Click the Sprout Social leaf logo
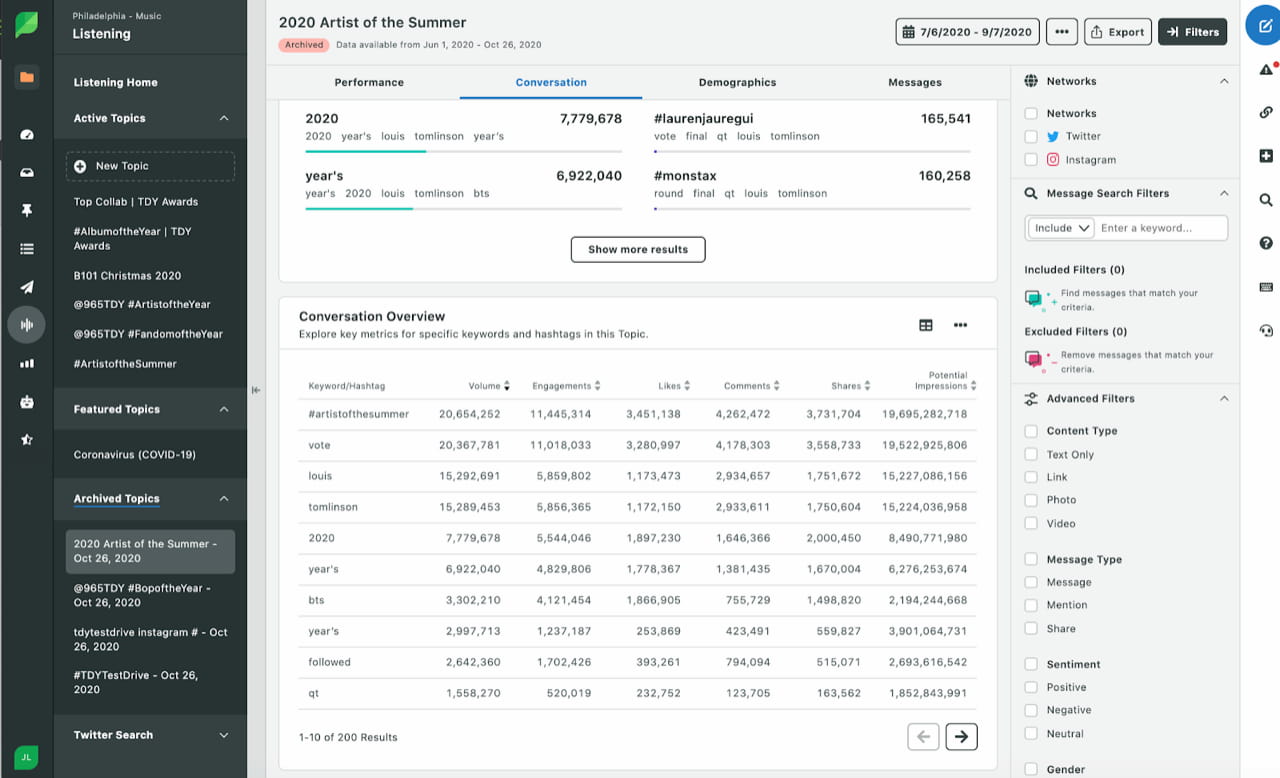Image resolution: width=1280 pixels, height=778 pixels. [25, 22]
